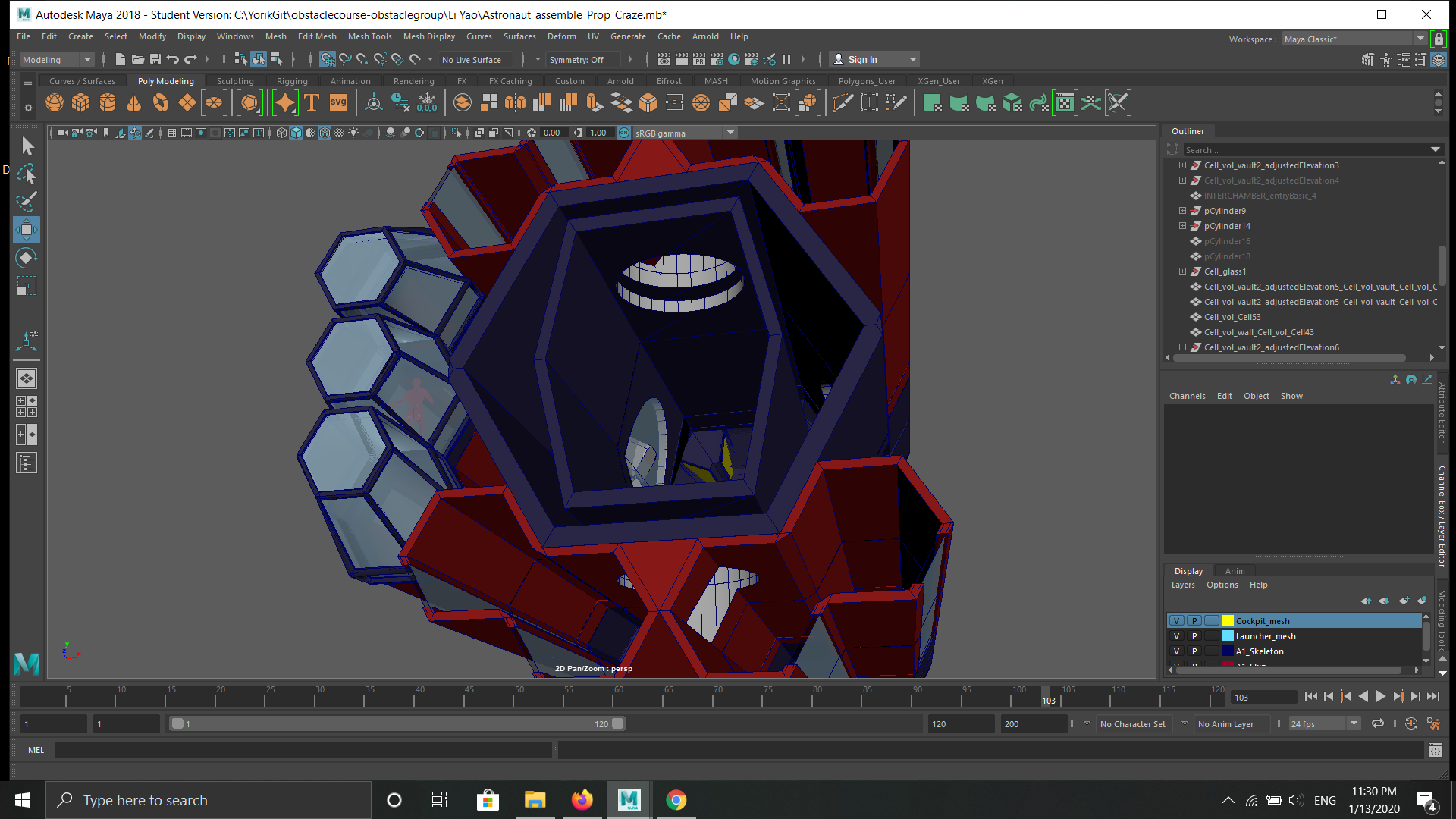Toggle visibility of Launcher_mesh layer
This screenshot has width=1456, height=819.
[x=1177, y=636]
